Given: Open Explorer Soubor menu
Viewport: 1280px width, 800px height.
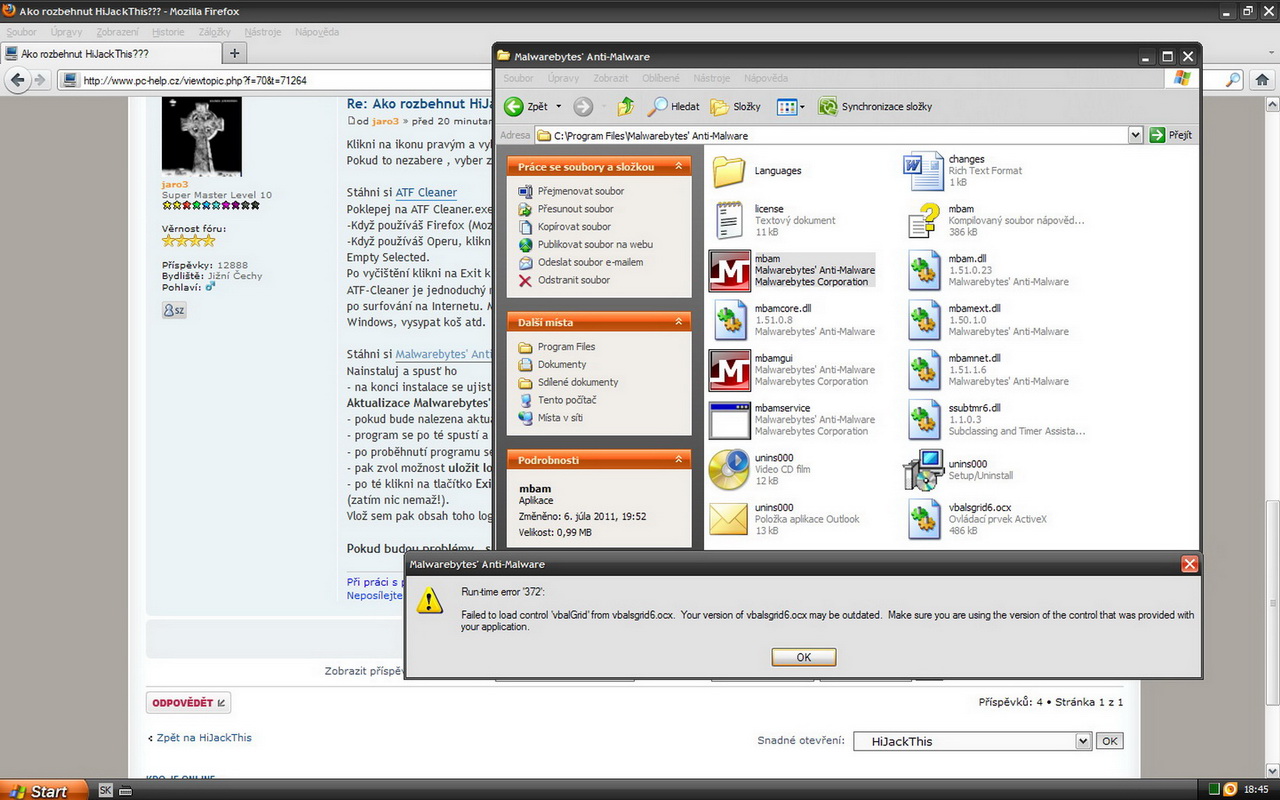Looking at the screenshot, I should 518,78.
